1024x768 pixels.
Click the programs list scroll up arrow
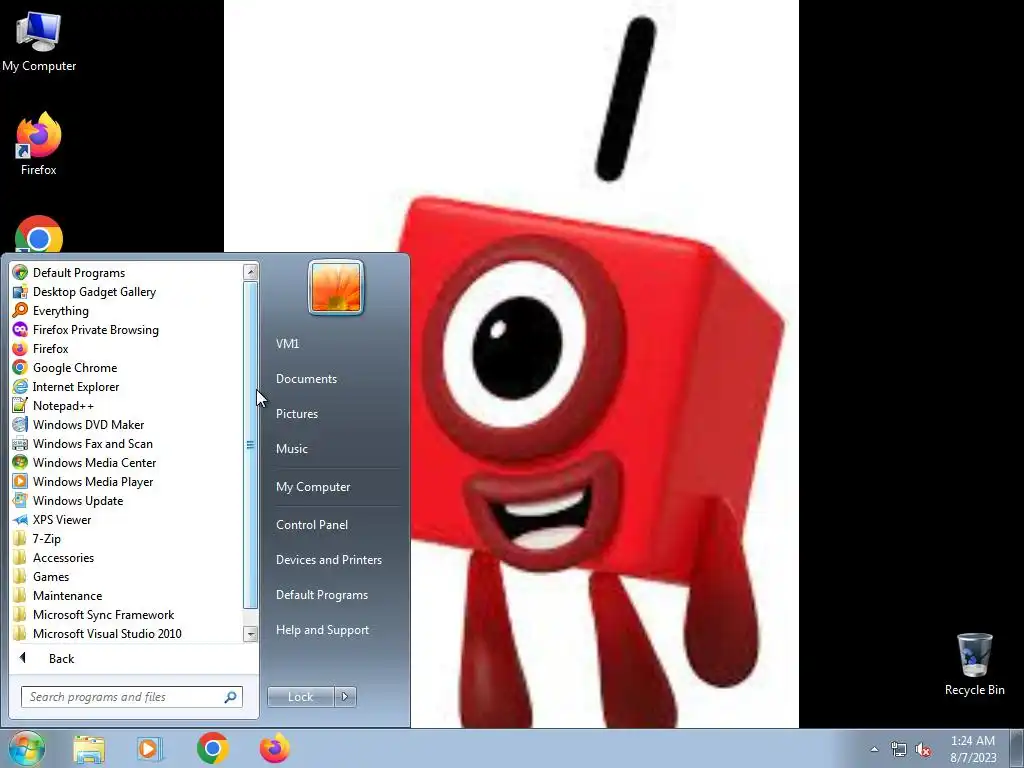(250, 272)
